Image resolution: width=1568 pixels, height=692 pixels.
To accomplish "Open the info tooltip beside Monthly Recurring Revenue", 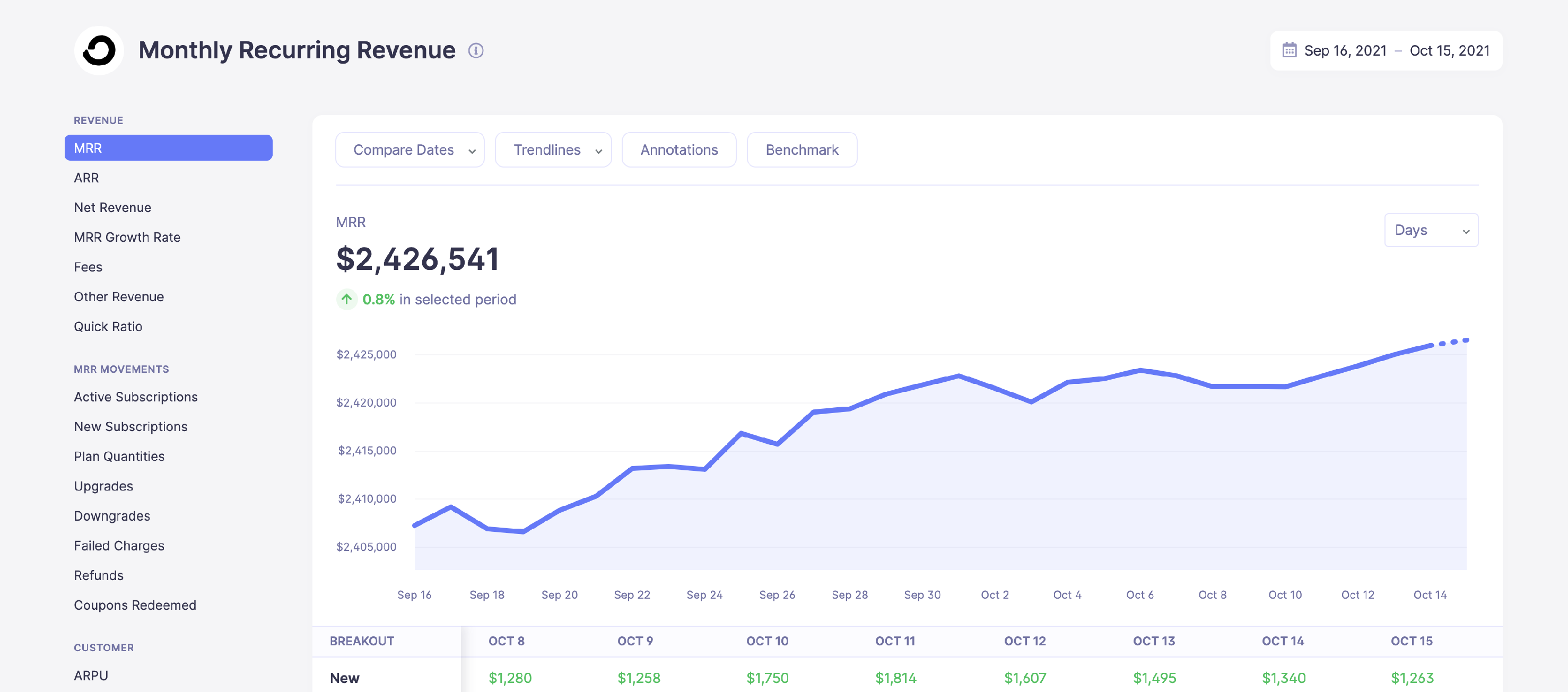I will [x=476, y=50].
